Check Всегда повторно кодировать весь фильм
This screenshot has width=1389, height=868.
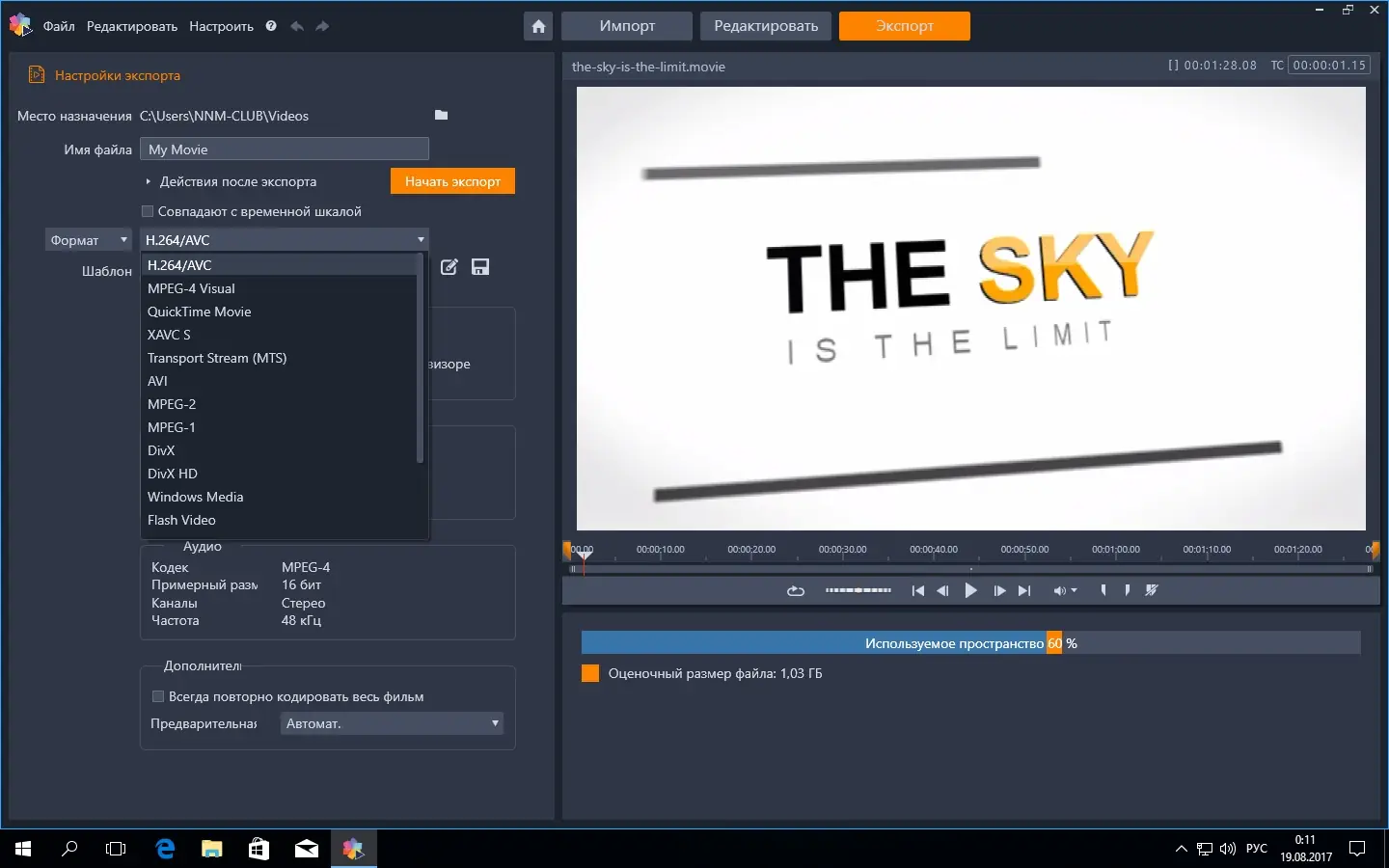tap(157, 695)
